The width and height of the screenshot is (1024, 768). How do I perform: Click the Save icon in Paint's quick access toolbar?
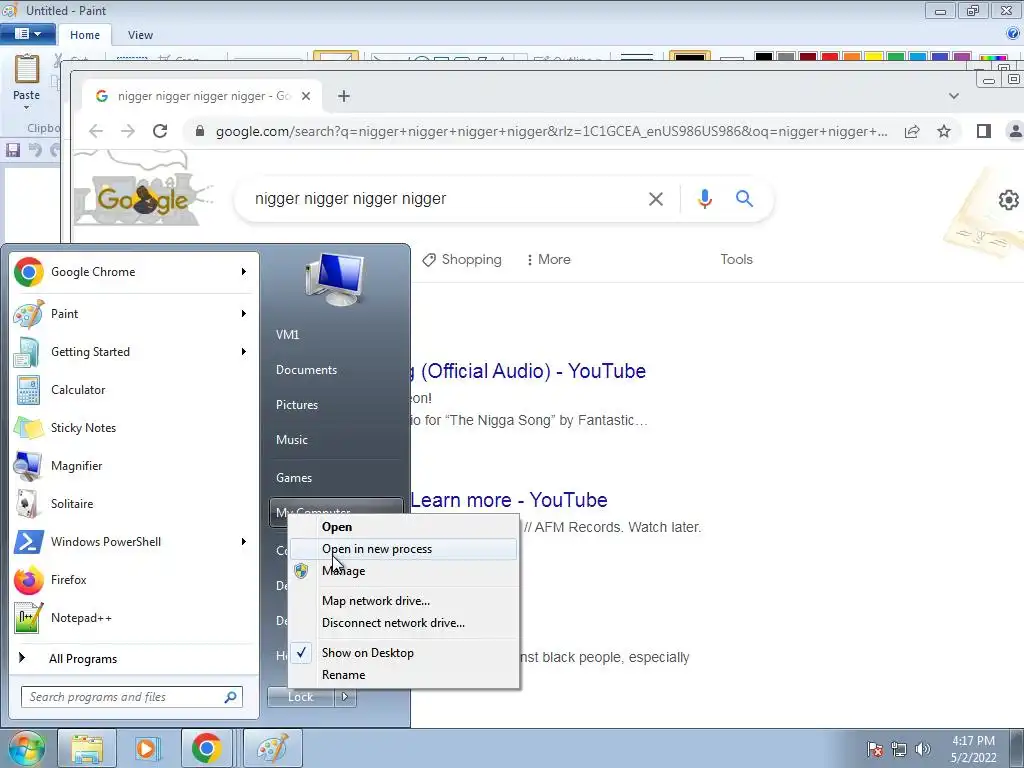pos(12,150)
